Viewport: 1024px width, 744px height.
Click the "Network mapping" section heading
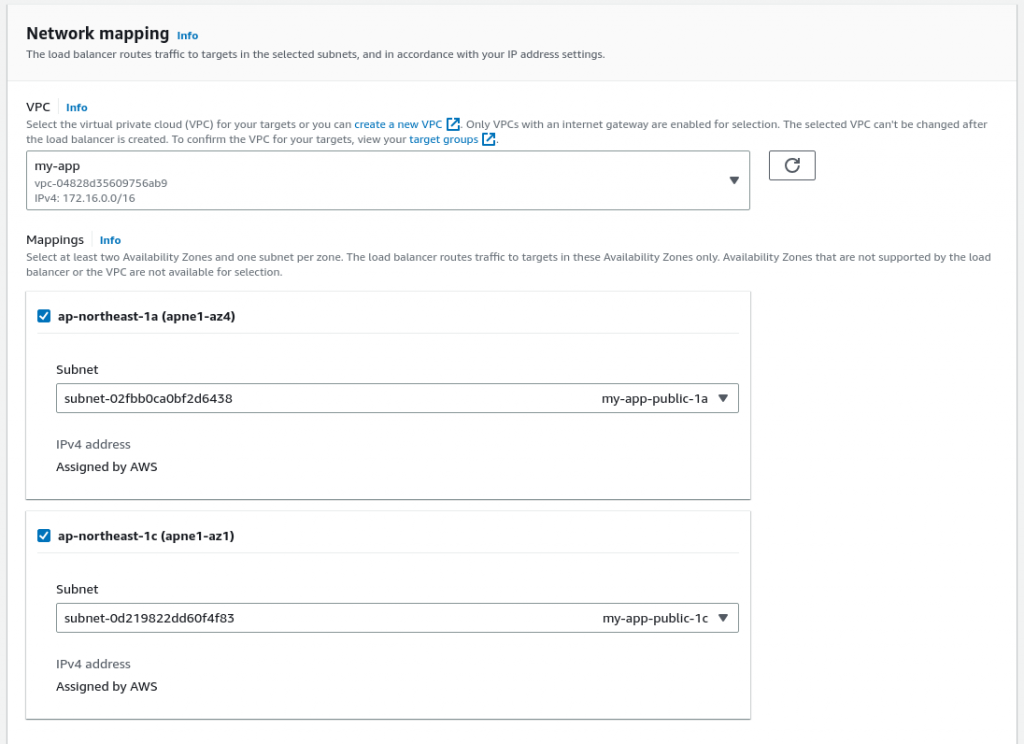(x=98, y=34)
